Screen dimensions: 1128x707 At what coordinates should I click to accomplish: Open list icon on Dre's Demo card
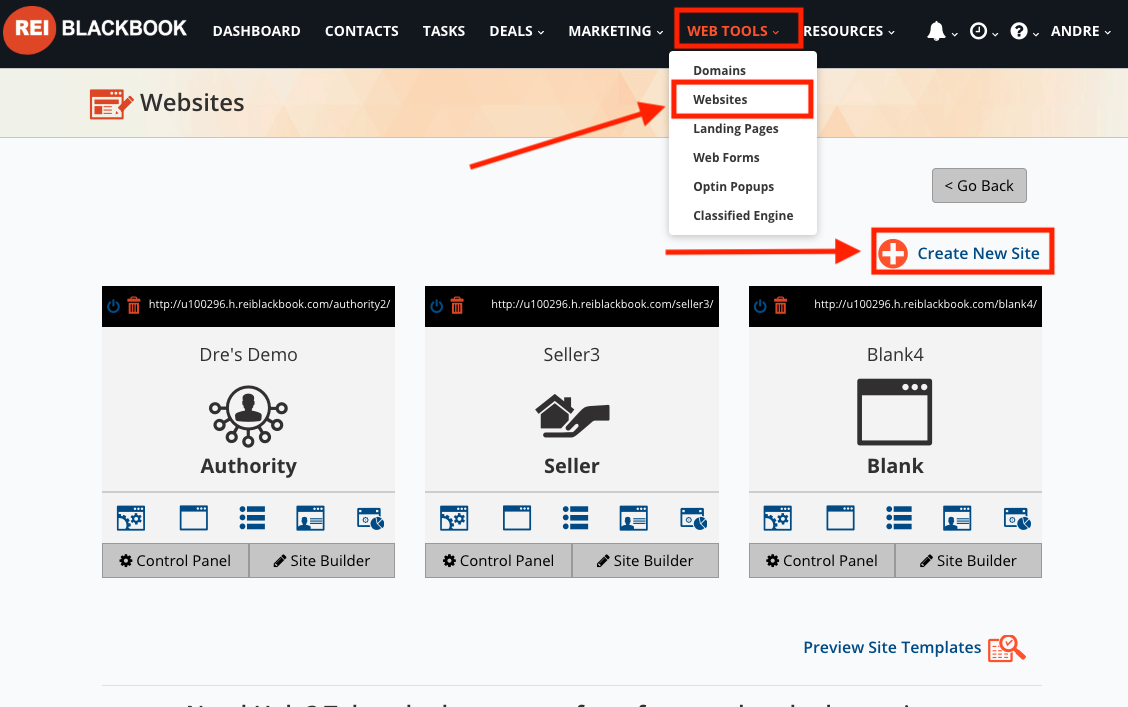252,518
